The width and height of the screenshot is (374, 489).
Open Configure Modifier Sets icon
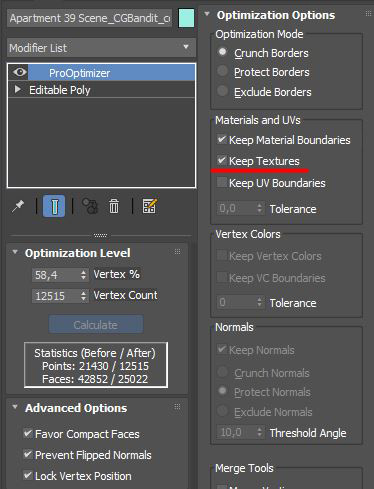coord(149,206)
